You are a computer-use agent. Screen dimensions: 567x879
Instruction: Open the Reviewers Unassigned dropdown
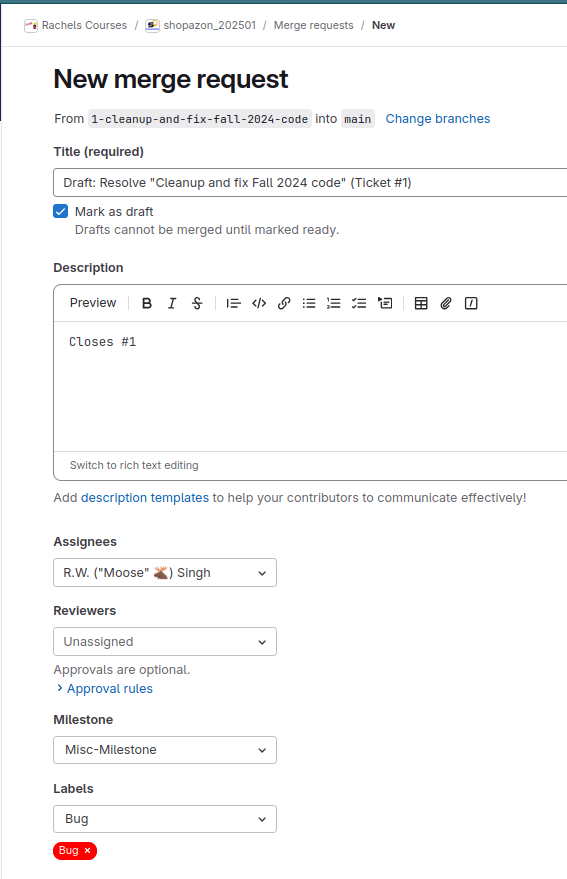(x=165, y=641)
